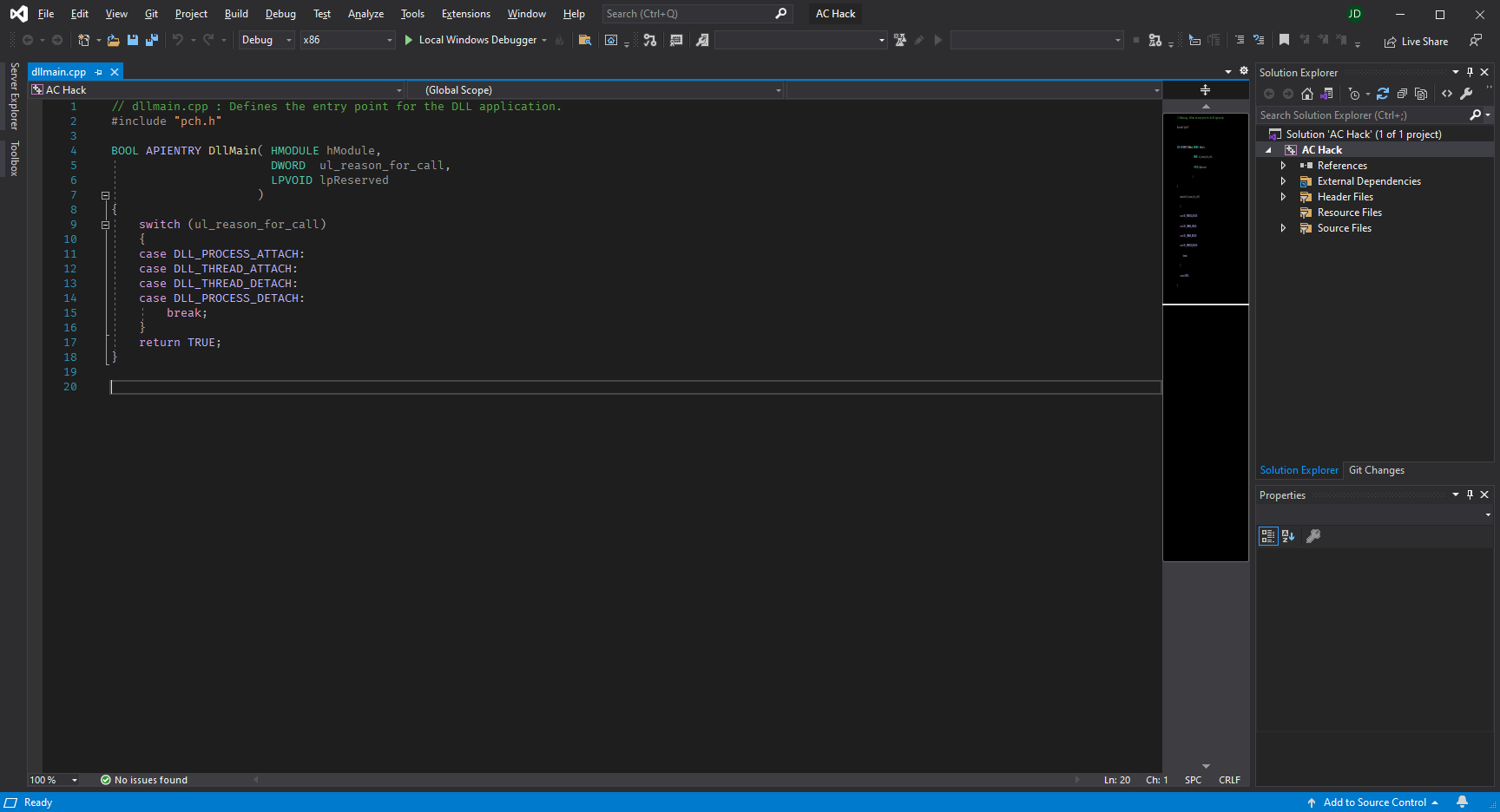Switch between solutions and folder views
Image resolution: width=1500 pixels, height=812 pixels.
[1326, 94]
